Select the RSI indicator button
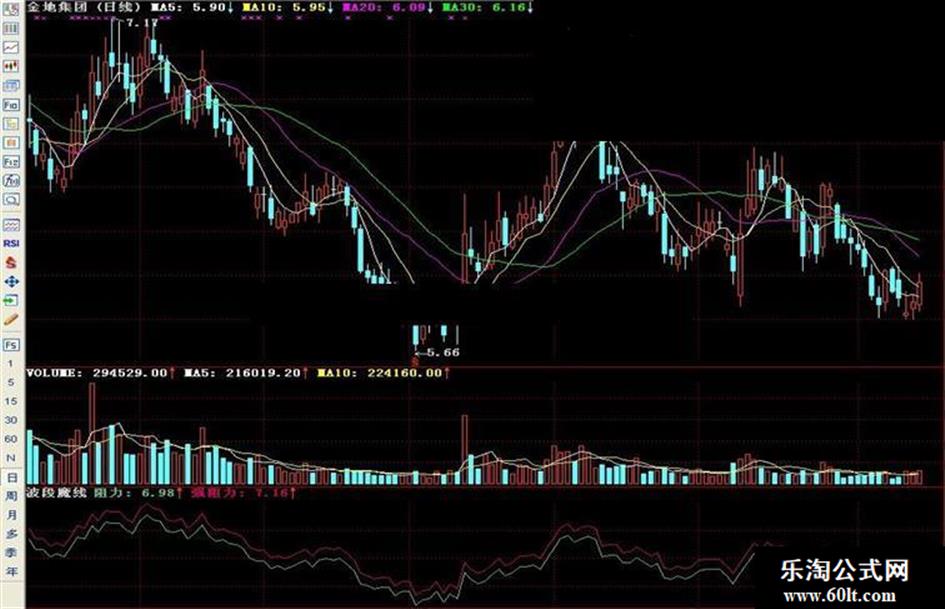Viewport: 945px width, 609px height. click(11, 244)
